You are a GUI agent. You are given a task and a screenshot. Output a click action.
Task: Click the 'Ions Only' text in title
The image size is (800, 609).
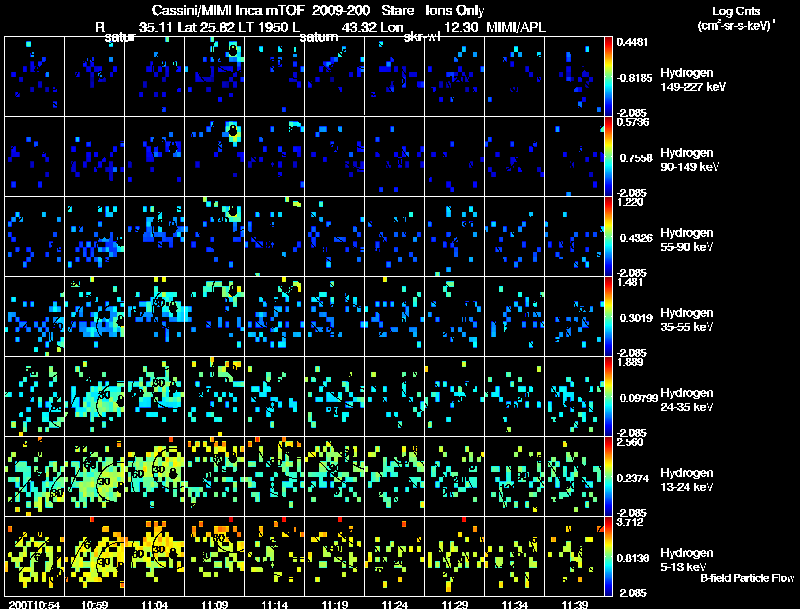(x=455, y=10)
